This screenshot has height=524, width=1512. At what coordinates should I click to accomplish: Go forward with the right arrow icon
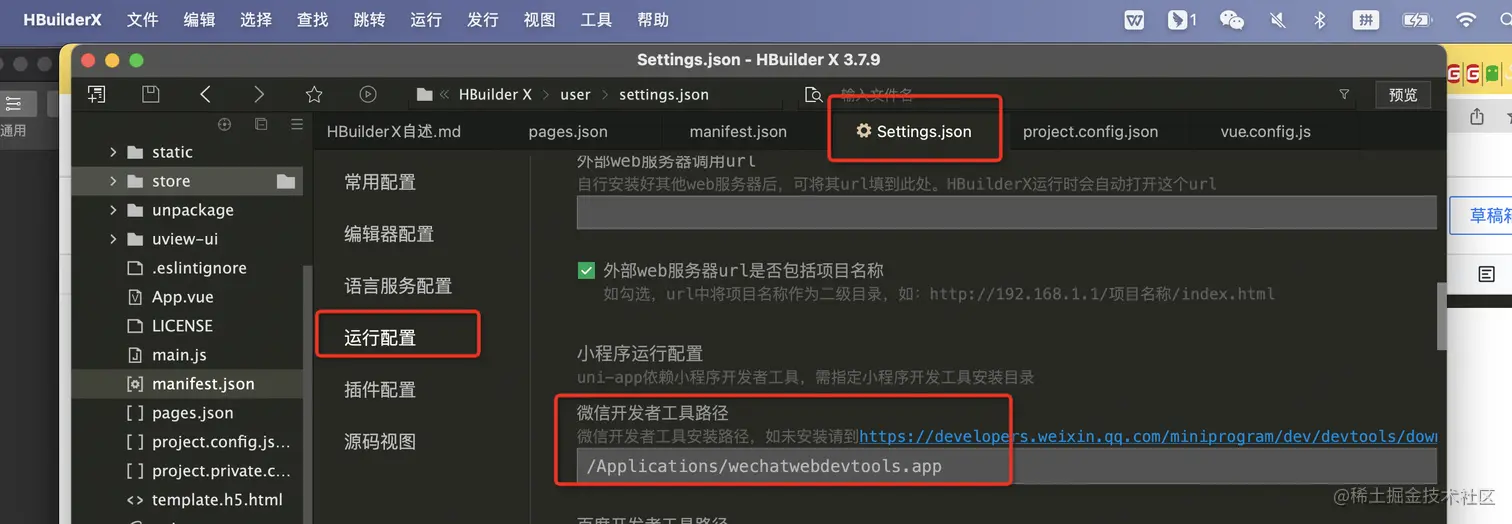click(x=259, y=94)
